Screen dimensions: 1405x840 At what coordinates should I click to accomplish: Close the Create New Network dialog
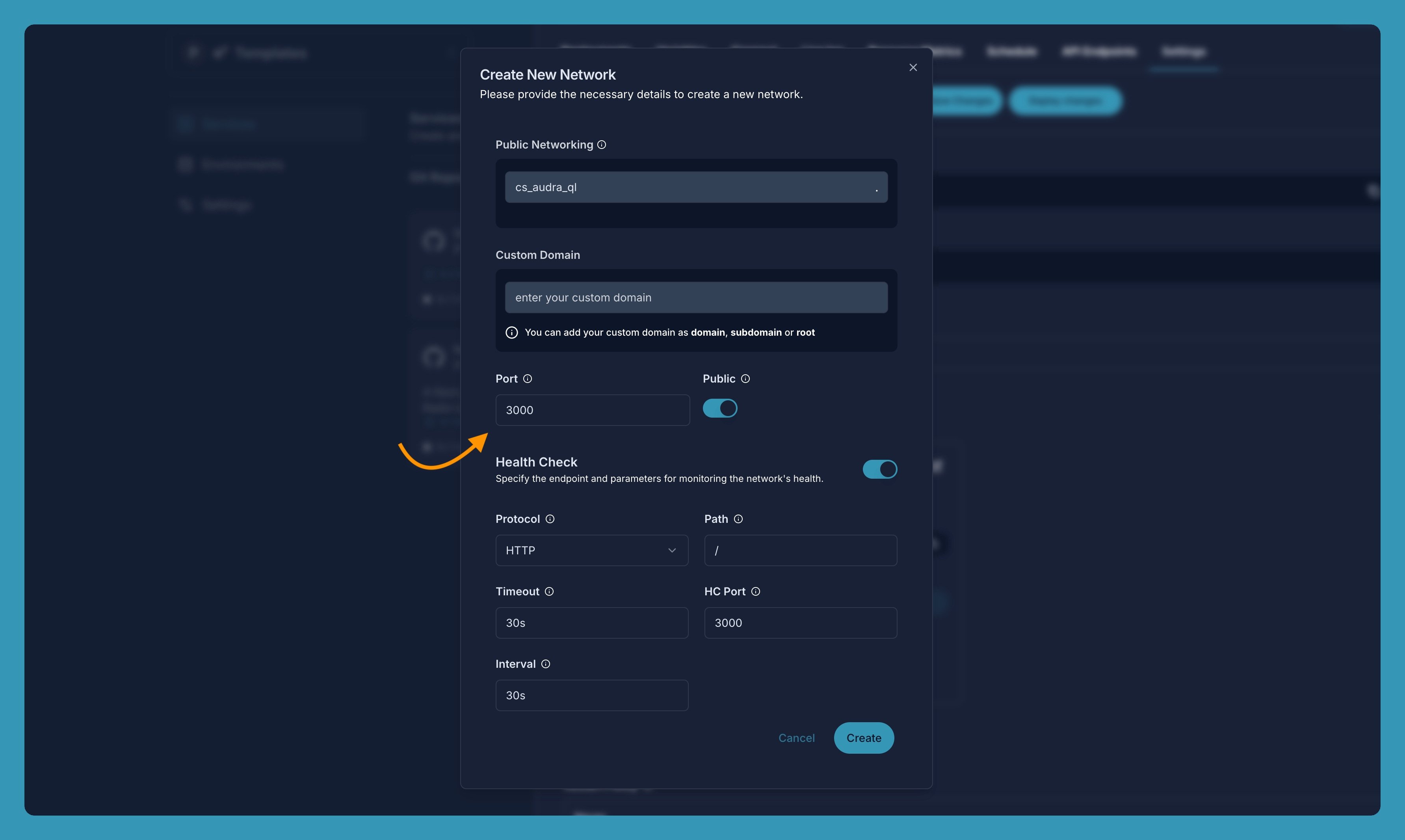[913, 67]
